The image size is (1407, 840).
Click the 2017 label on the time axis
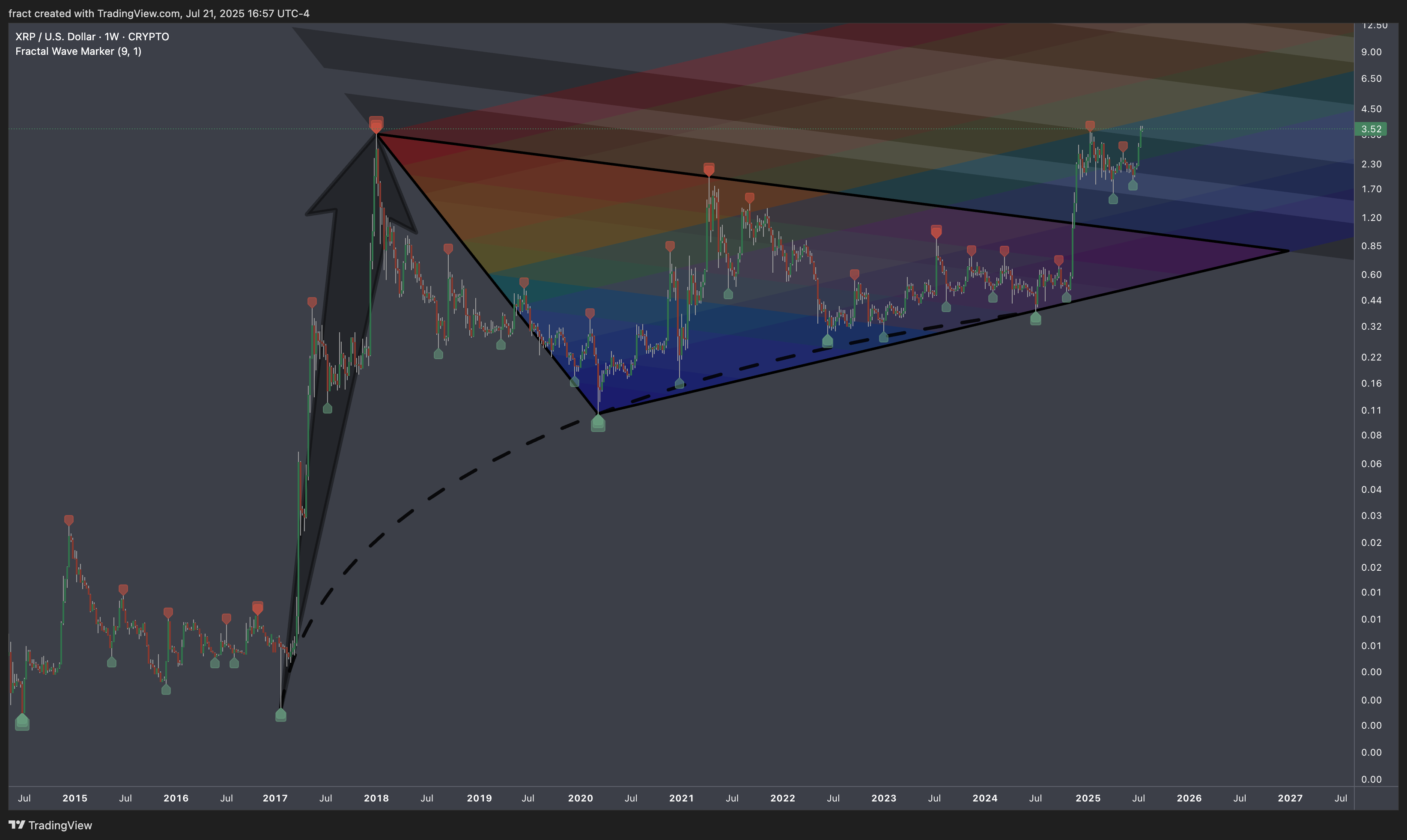click(x=275, y=798)
